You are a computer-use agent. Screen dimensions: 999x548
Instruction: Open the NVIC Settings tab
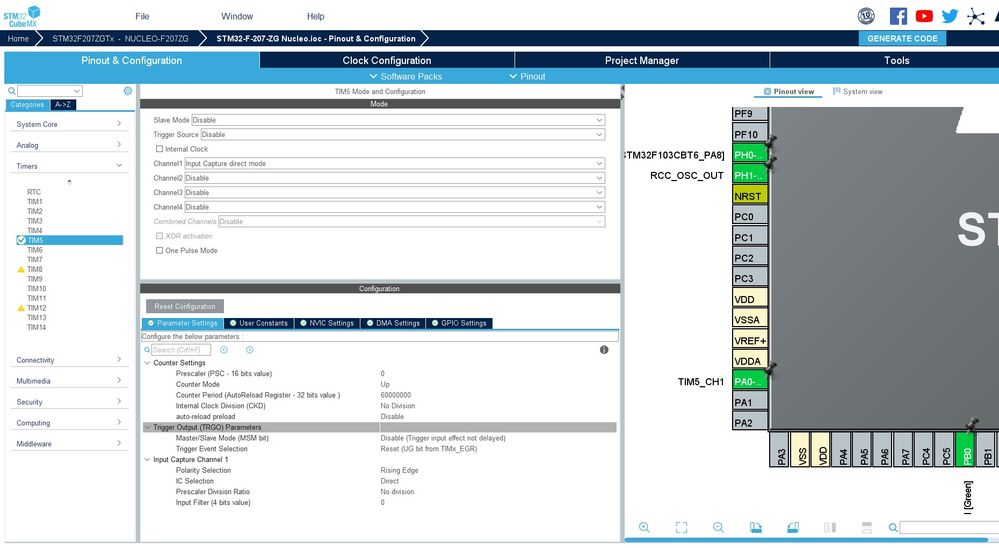[x=326, y=323]
